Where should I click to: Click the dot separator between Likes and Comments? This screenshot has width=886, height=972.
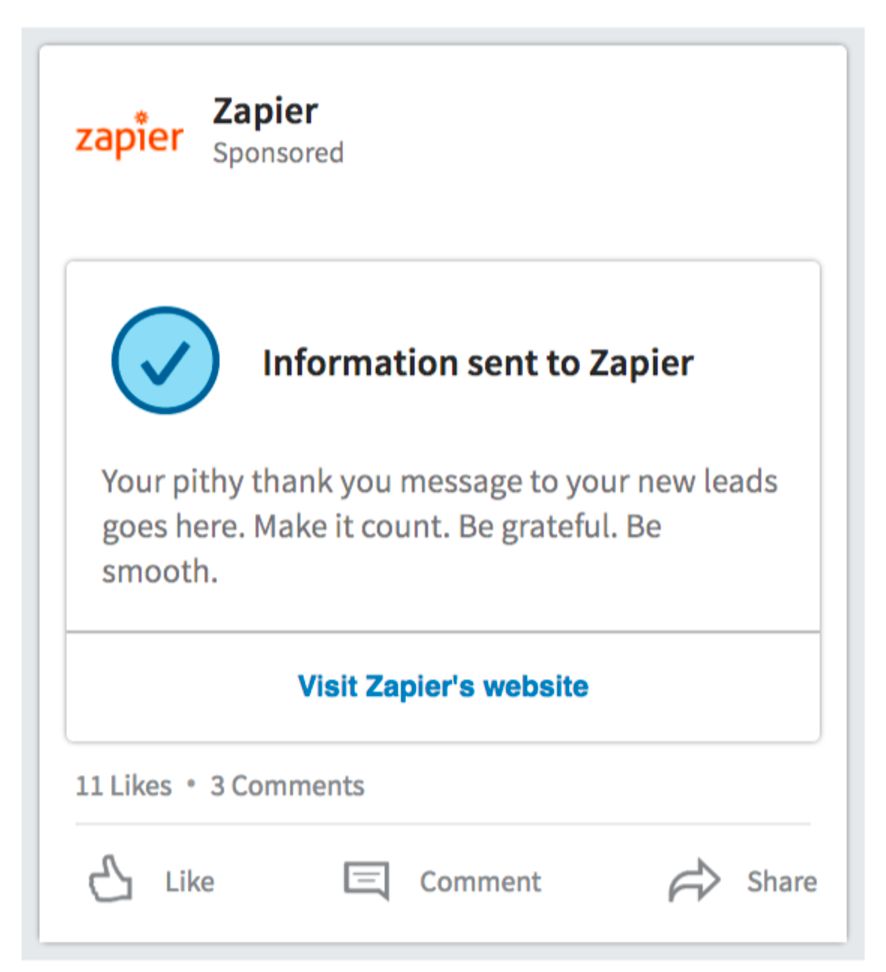[x=191, y=786]
